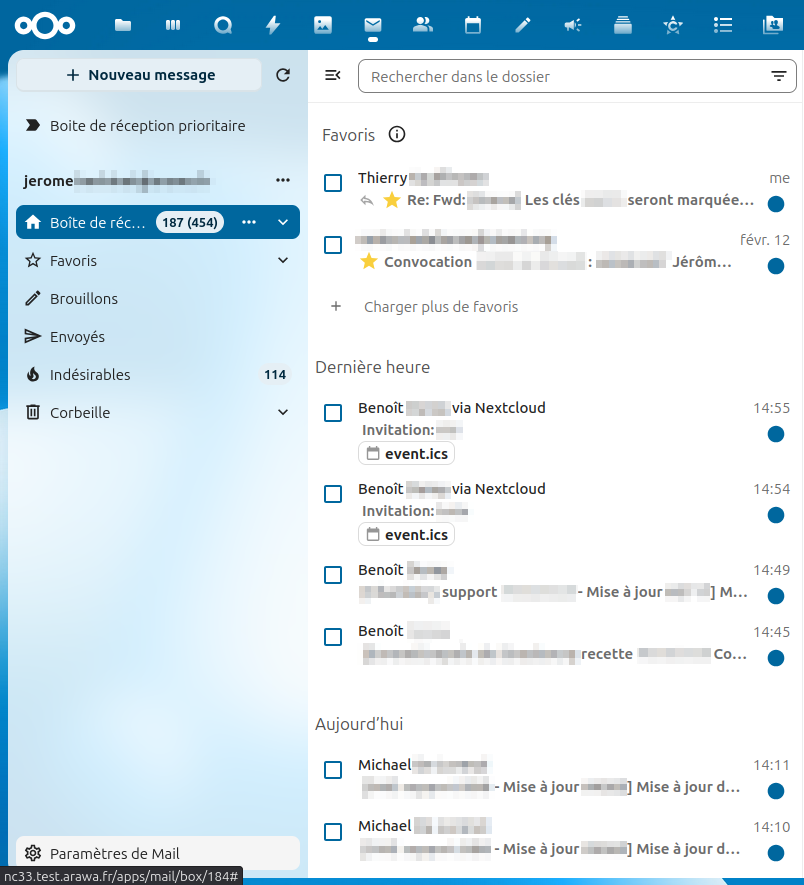The width and height of the screenshot is (804, 885).
Task: Collapse the message list sidebar icon
Action: (333, 76)
